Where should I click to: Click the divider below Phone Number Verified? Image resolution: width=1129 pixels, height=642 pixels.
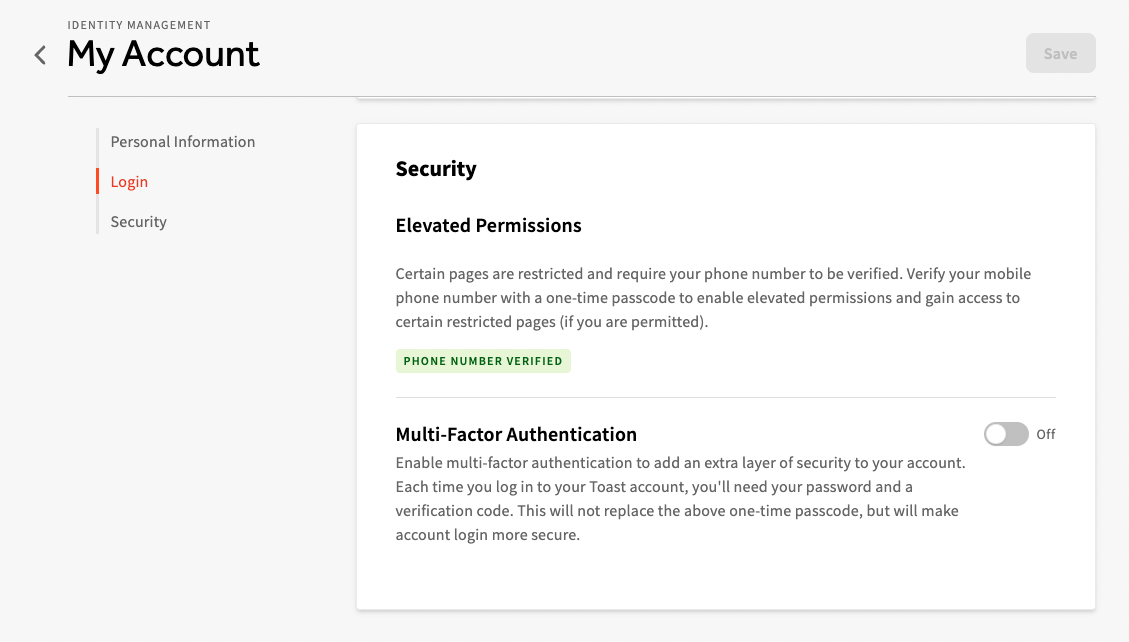725,394
